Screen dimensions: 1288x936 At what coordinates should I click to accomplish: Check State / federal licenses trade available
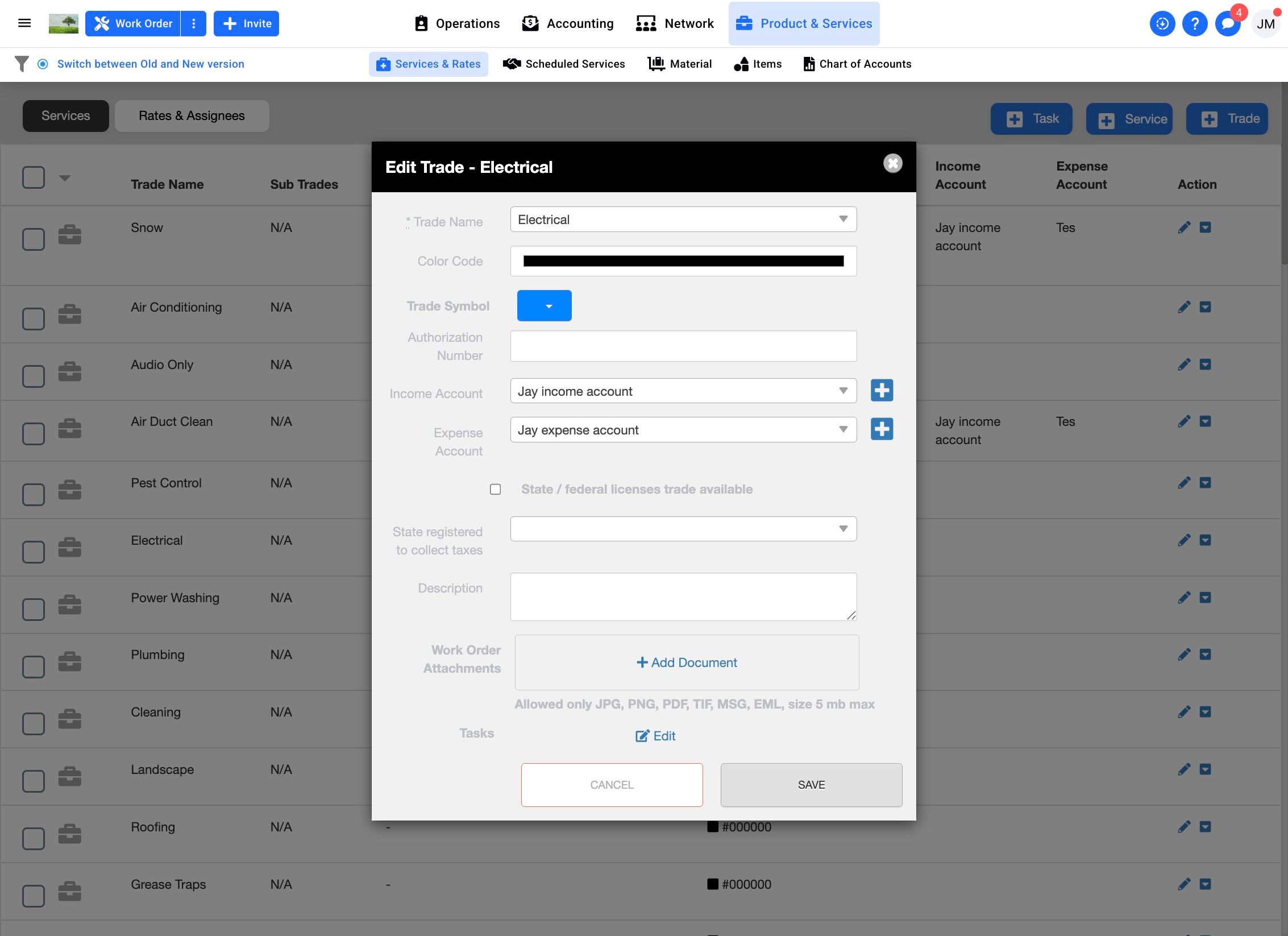tap(496, 489)
